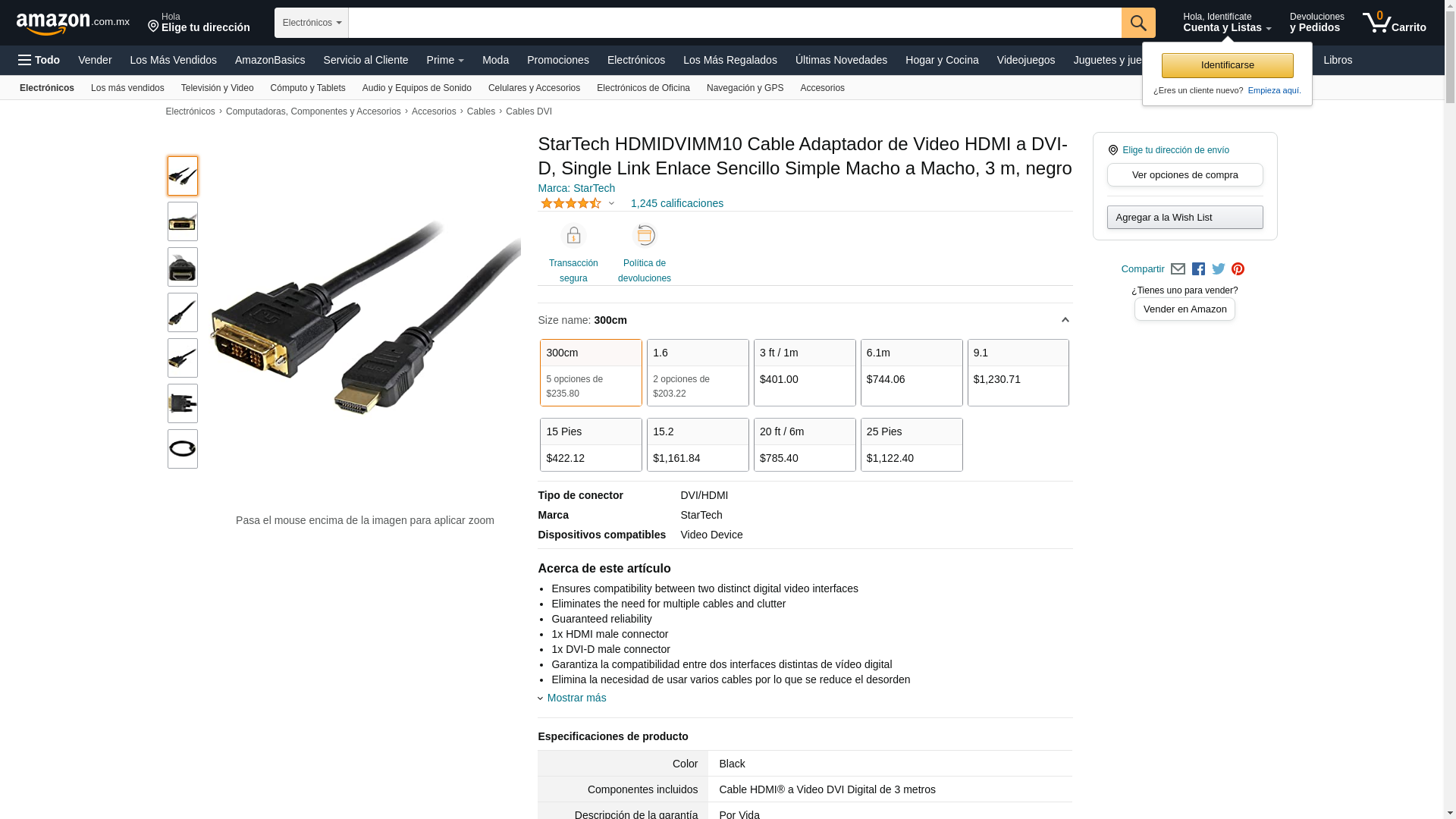This screenshot has height=819, width=1456.
Task: Select the 1.6 size option
Action: pyautogui.click(x=698, y=372)
